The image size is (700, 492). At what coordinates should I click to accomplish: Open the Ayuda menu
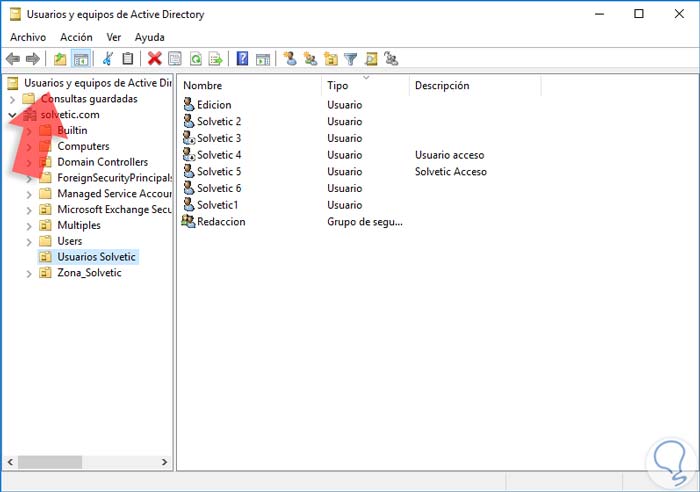click(x=150, y=37)
